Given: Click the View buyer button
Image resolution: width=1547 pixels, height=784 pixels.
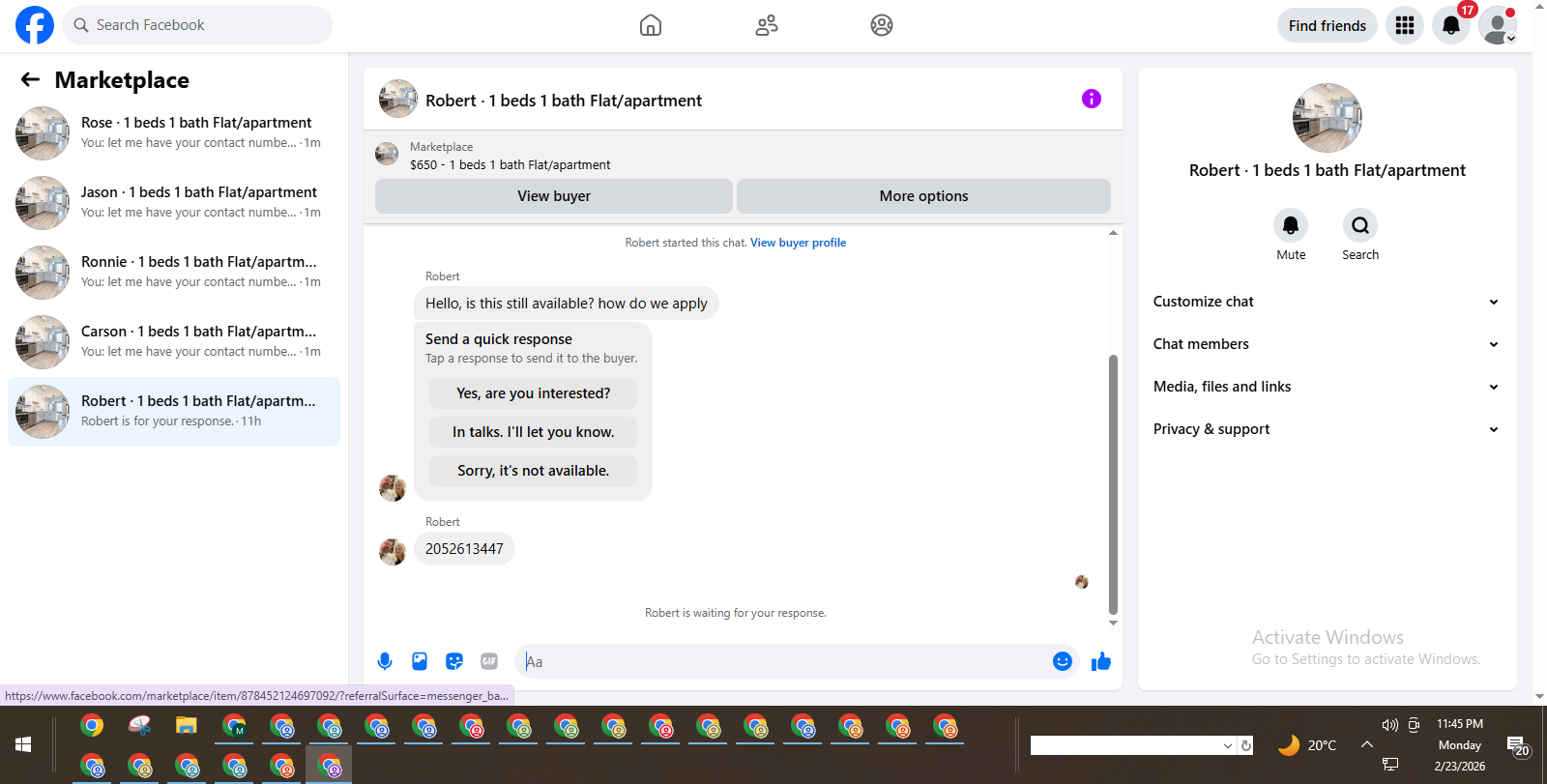Looking at the screenshot, I should pyautogui.click(x=554, y=196).
